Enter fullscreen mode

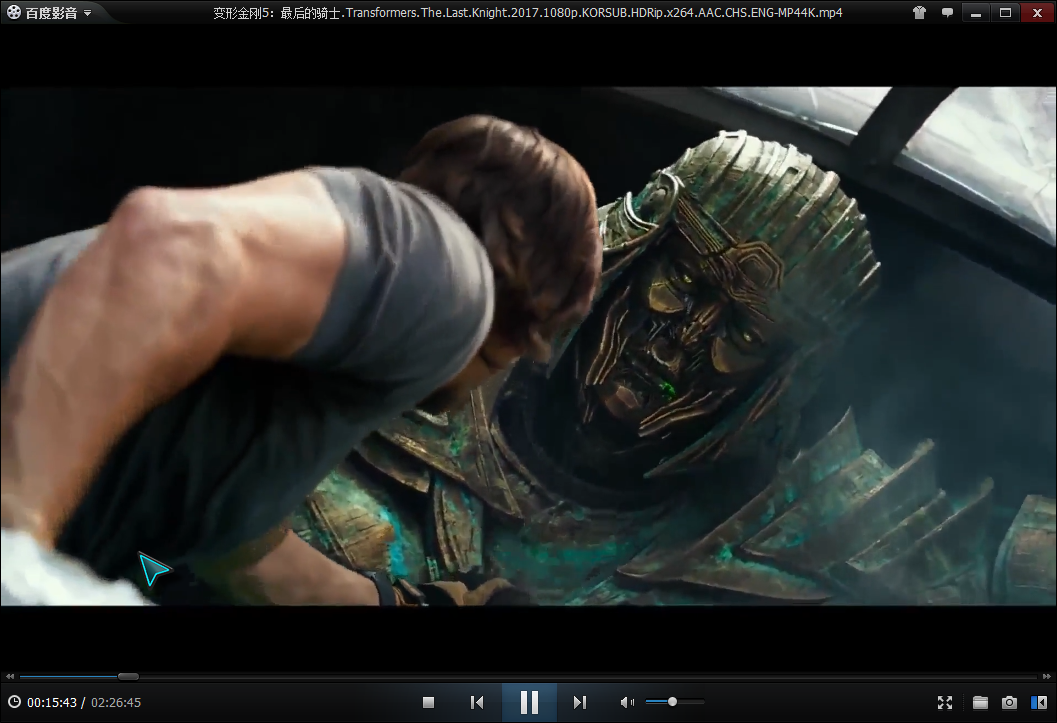pos(945,702)
